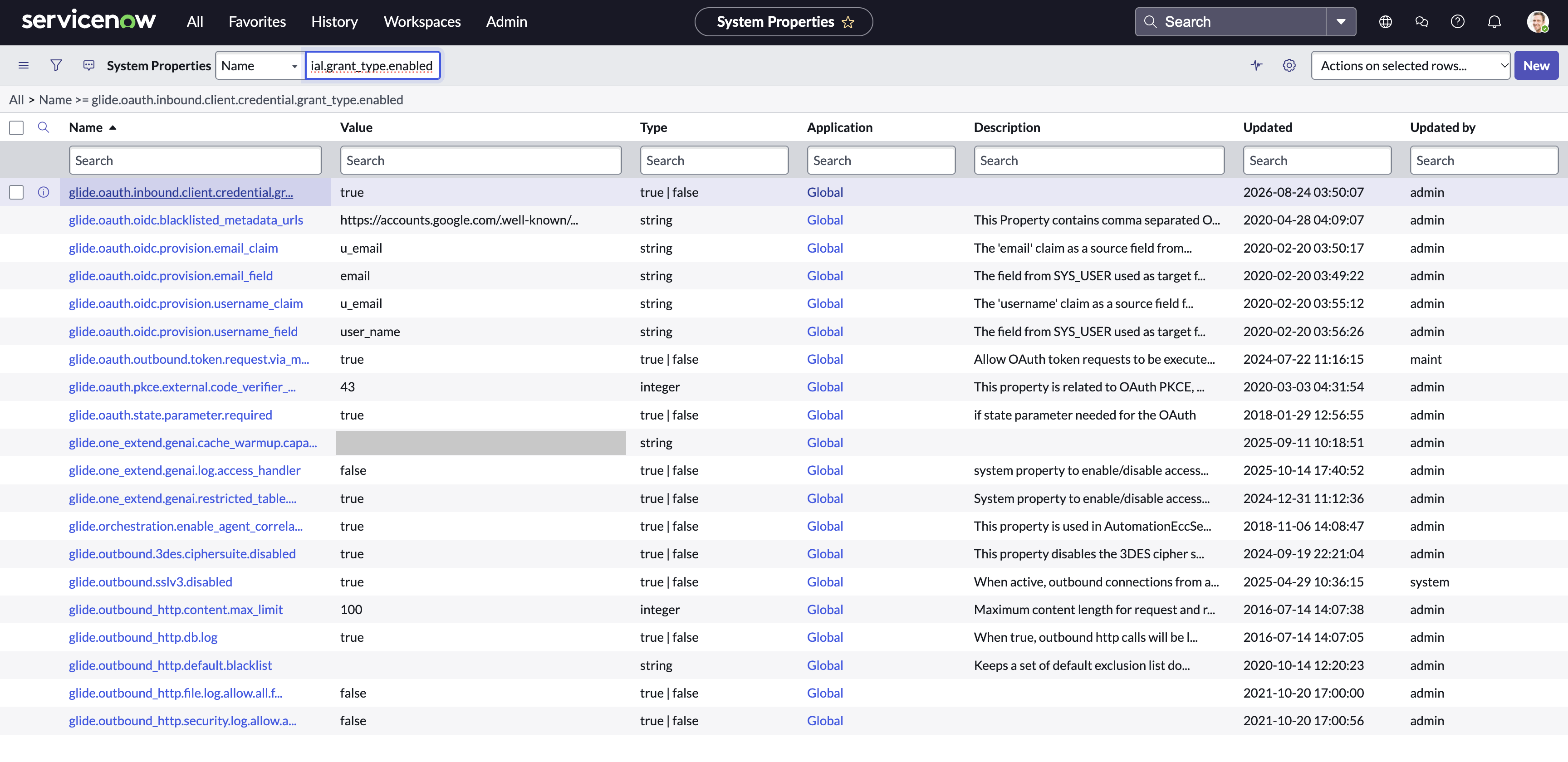This screenshot has width=1568, height=762.
Task: Open the help question mark icon
Action: 1458,22
